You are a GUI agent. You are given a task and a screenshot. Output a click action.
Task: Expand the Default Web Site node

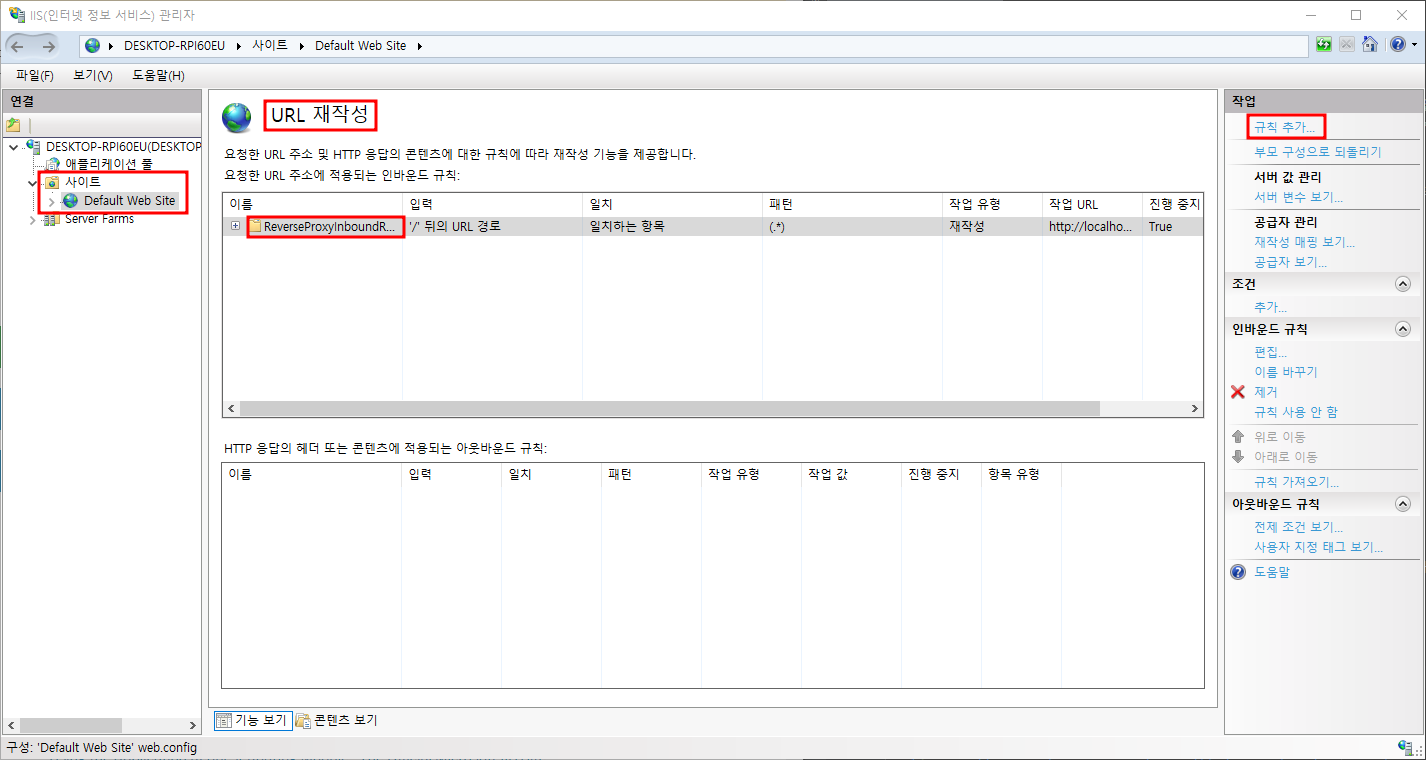52,201
